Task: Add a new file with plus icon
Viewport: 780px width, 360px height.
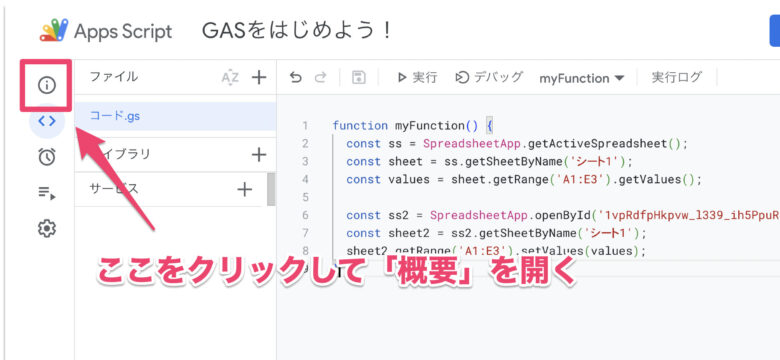Action: (x=259, y=78)
